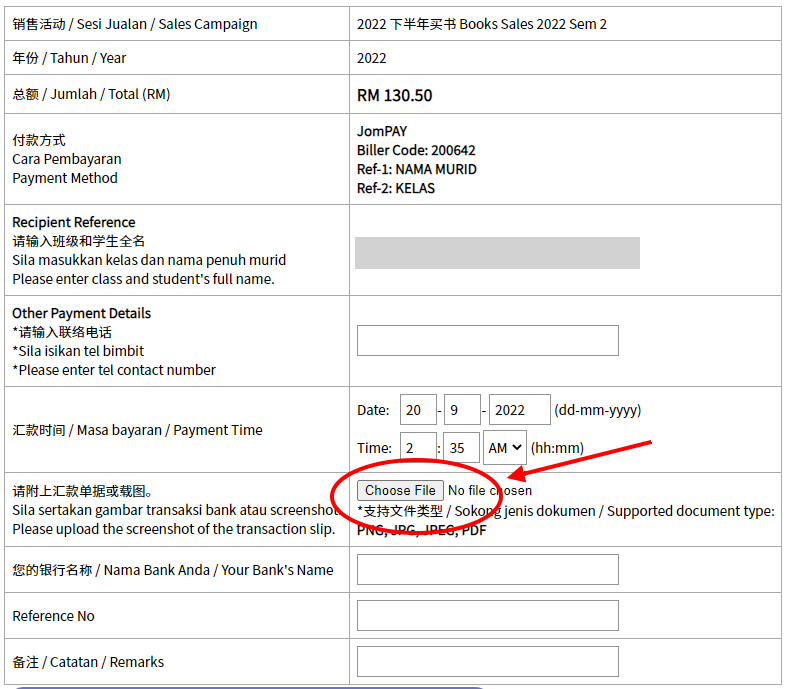The image size is (790, 689).
Task: Click the payment date year field
Action: pyautogui.click(x=519, y=410)
